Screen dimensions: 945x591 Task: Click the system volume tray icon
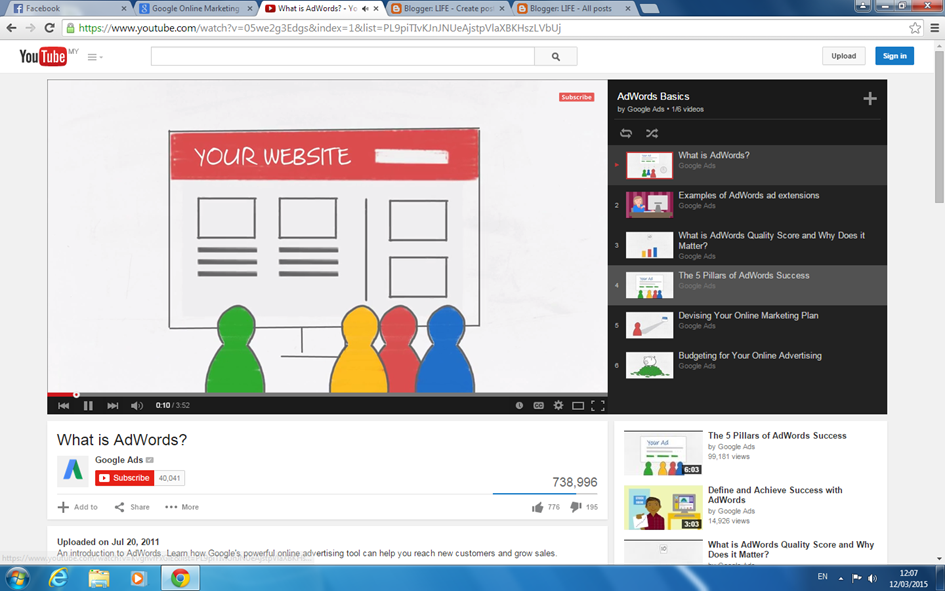pos(872,578)
